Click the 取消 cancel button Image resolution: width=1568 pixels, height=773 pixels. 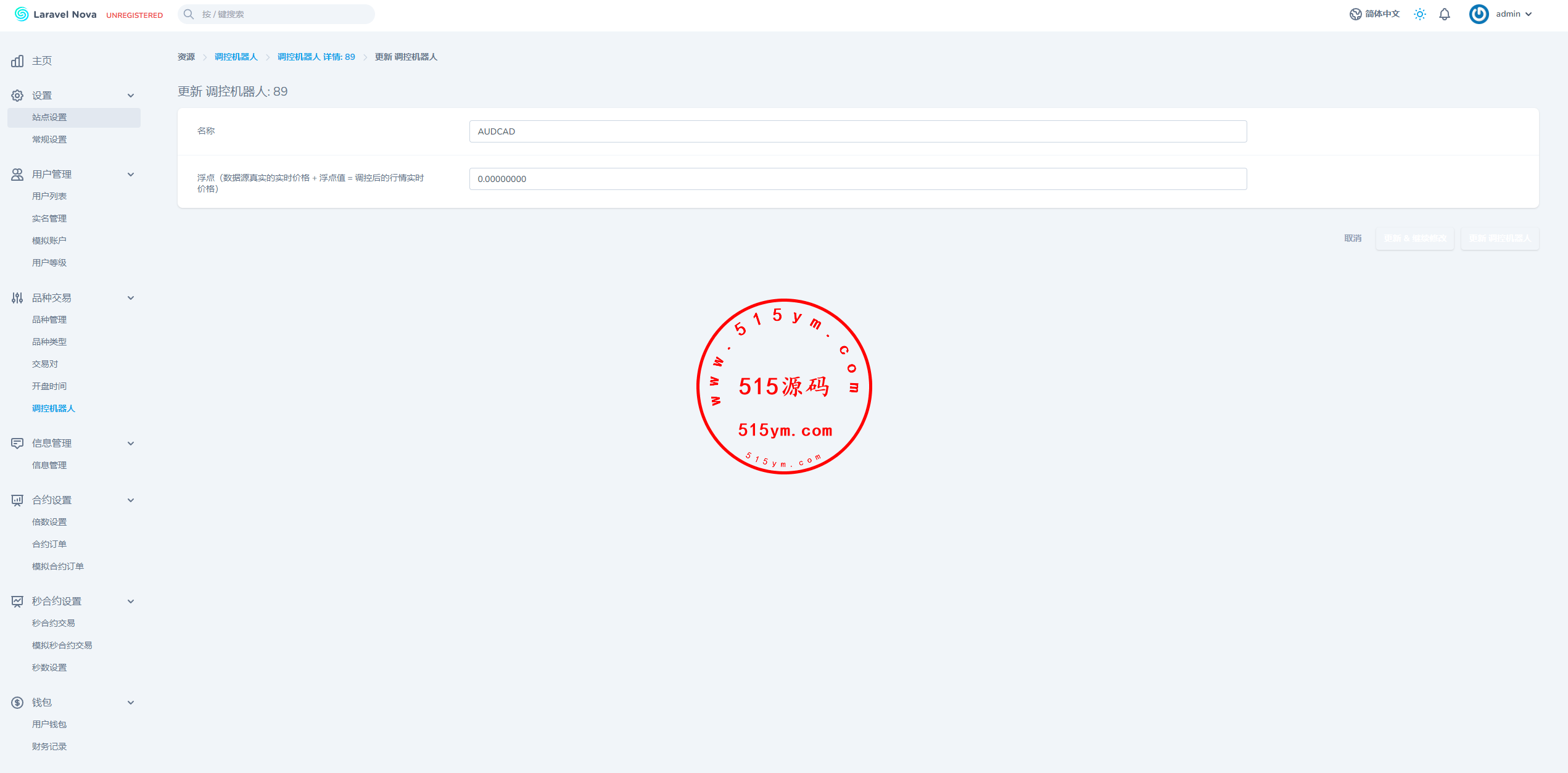coord(1352,238)
